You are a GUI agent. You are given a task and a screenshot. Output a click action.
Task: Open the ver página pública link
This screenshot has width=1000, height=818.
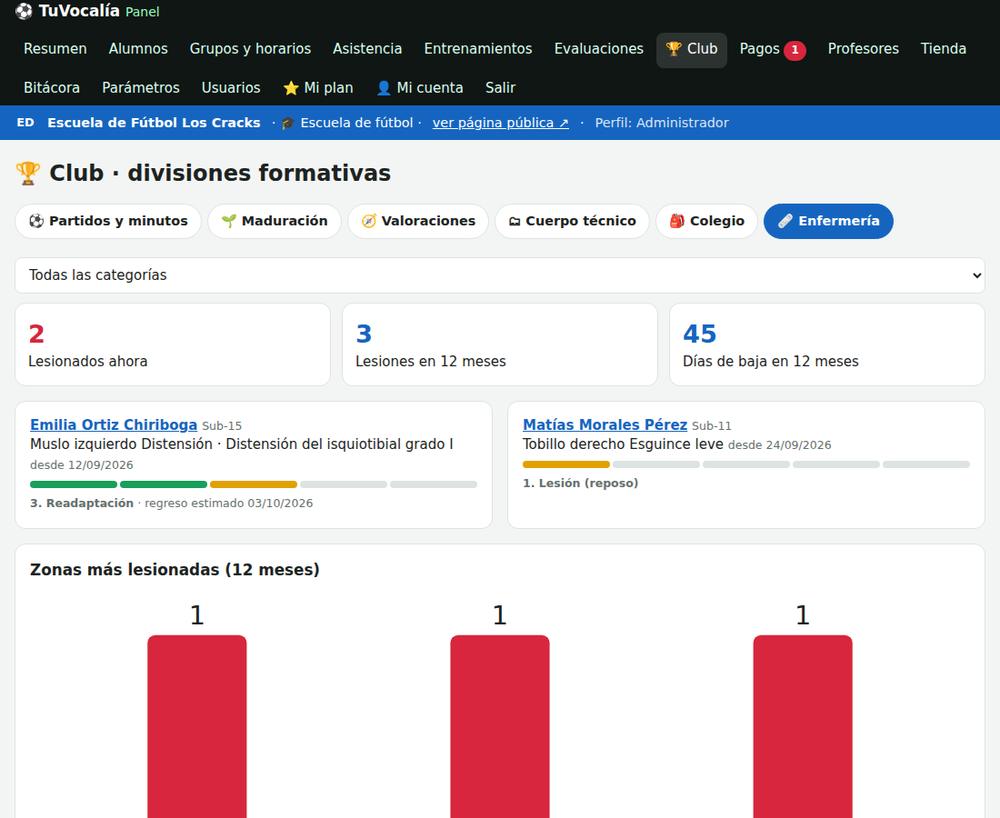tap(501, 123)
